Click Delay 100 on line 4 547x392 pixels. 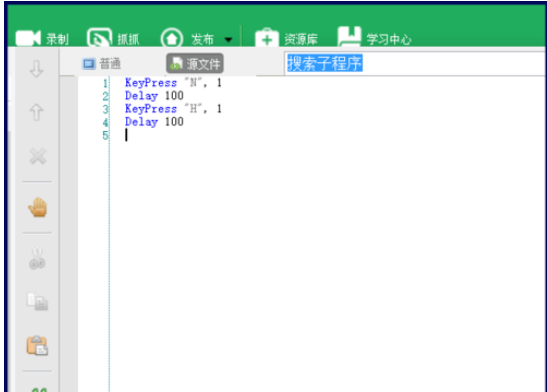tap(154, 122)
